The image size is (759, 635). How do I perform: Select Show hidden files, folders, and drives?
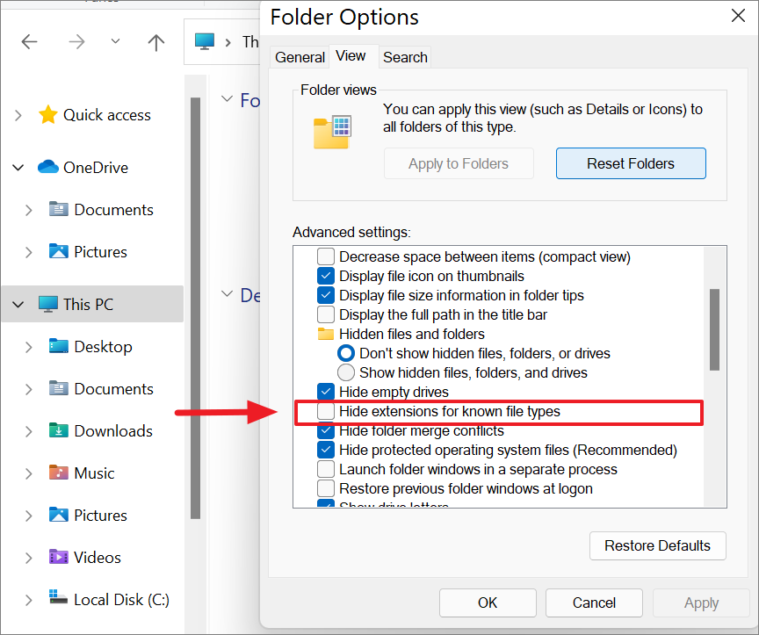tap(346, 373)
